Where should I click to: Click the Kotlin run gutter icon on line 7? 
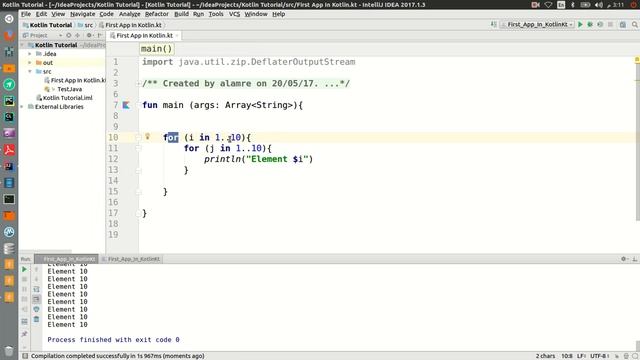126,105
